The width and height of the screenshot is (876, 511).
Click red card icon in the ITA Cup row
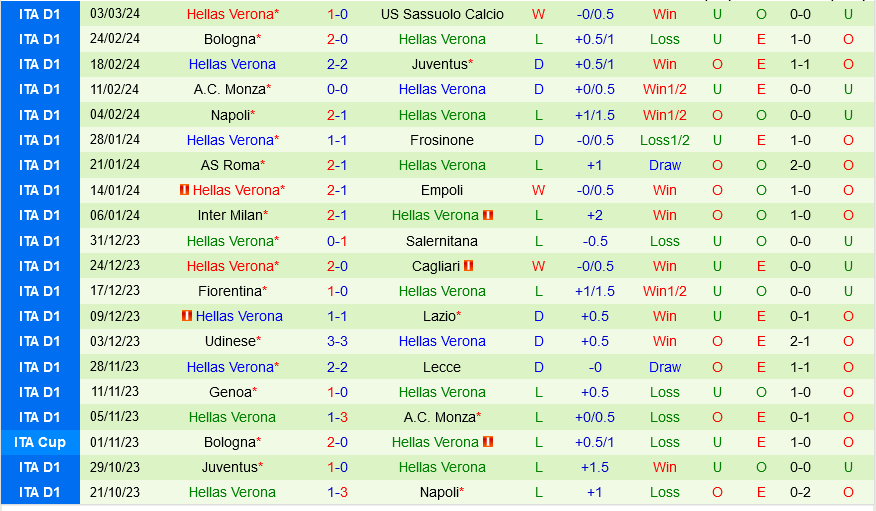[488, 442]
